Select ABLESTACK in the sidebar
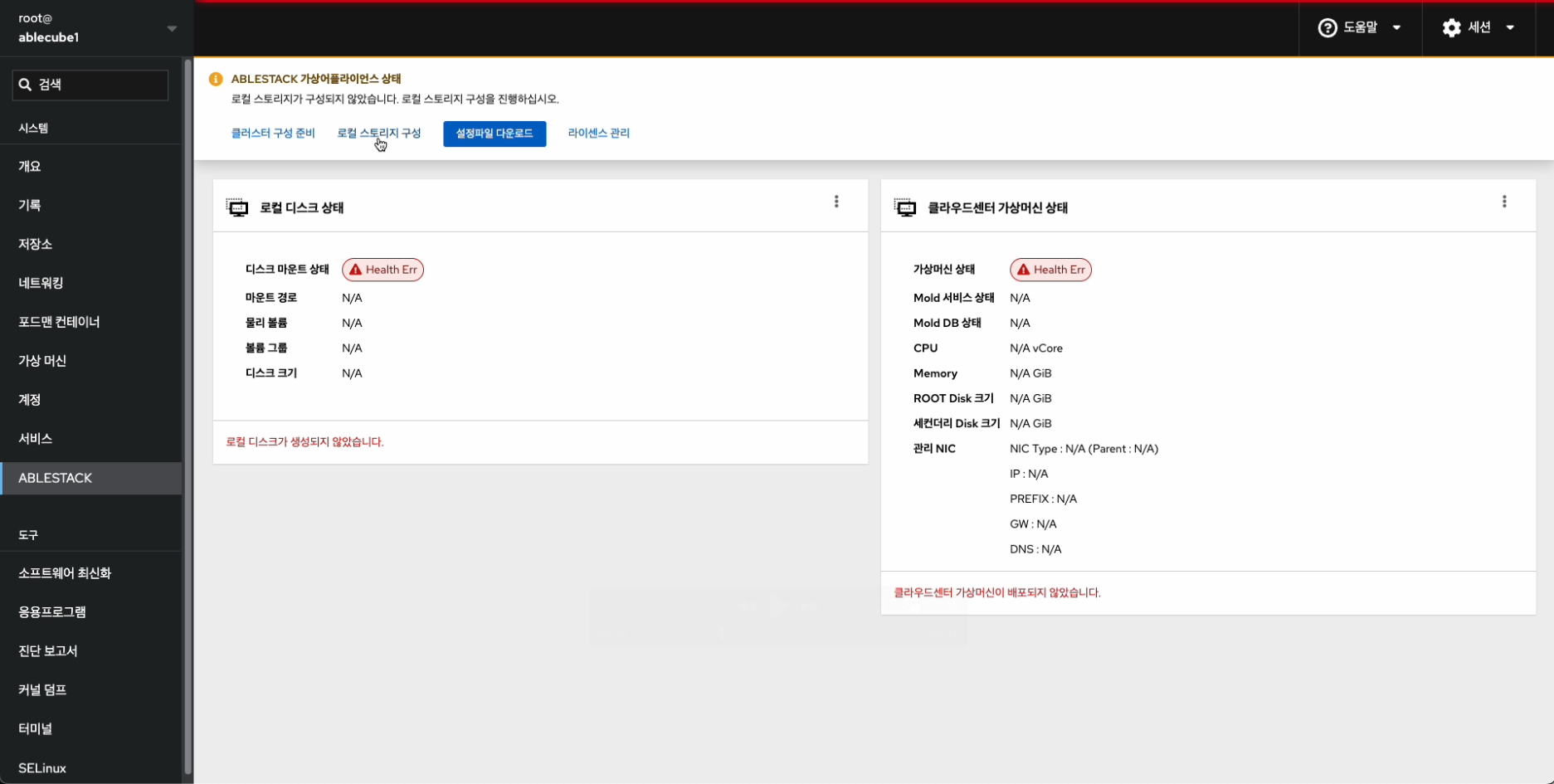The height and width of the screenshot is (784, 1554). pyautogui.click(x=56, y=478)
